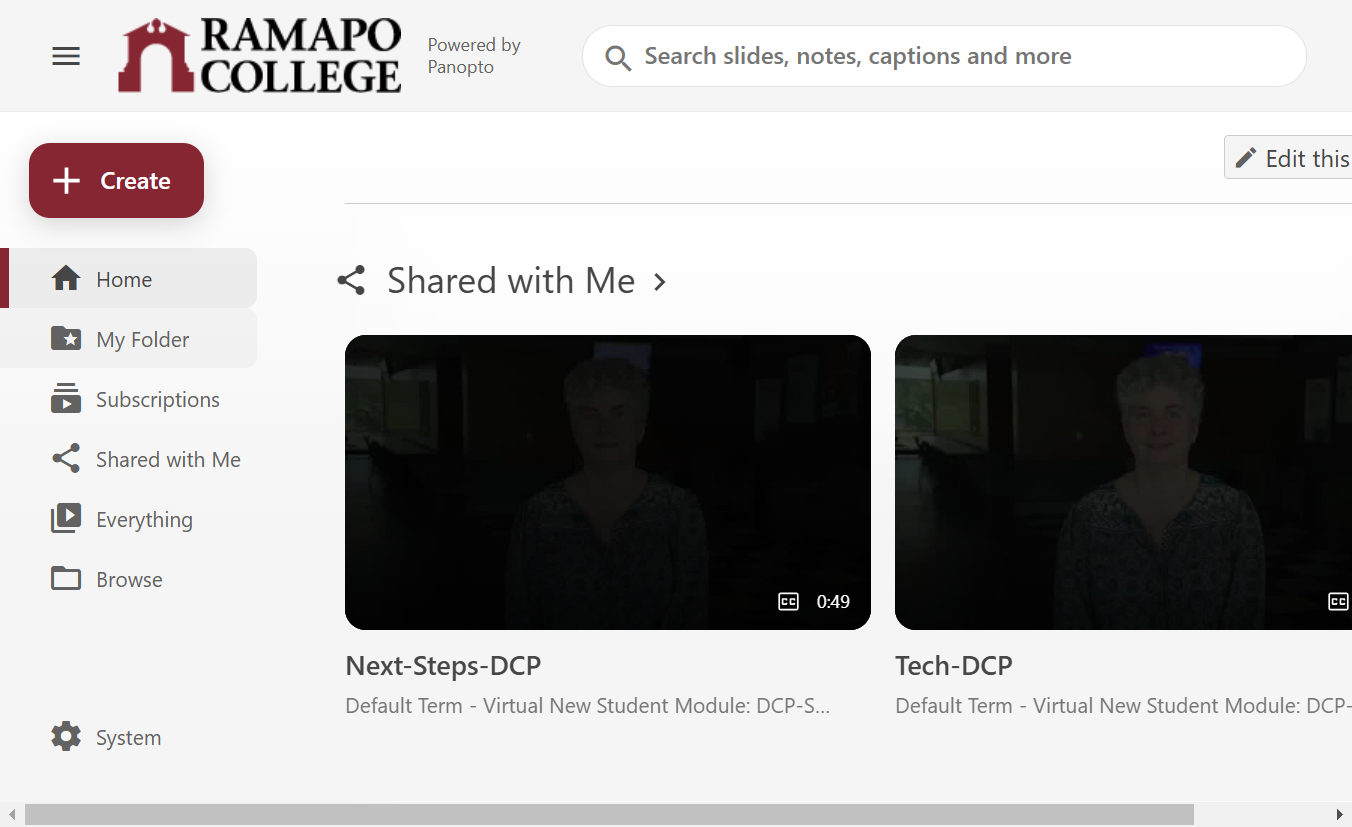The width and height of the screenshot is (1352, 827).
Task: Click the System gear icon
Action: [x=66, y=737]
